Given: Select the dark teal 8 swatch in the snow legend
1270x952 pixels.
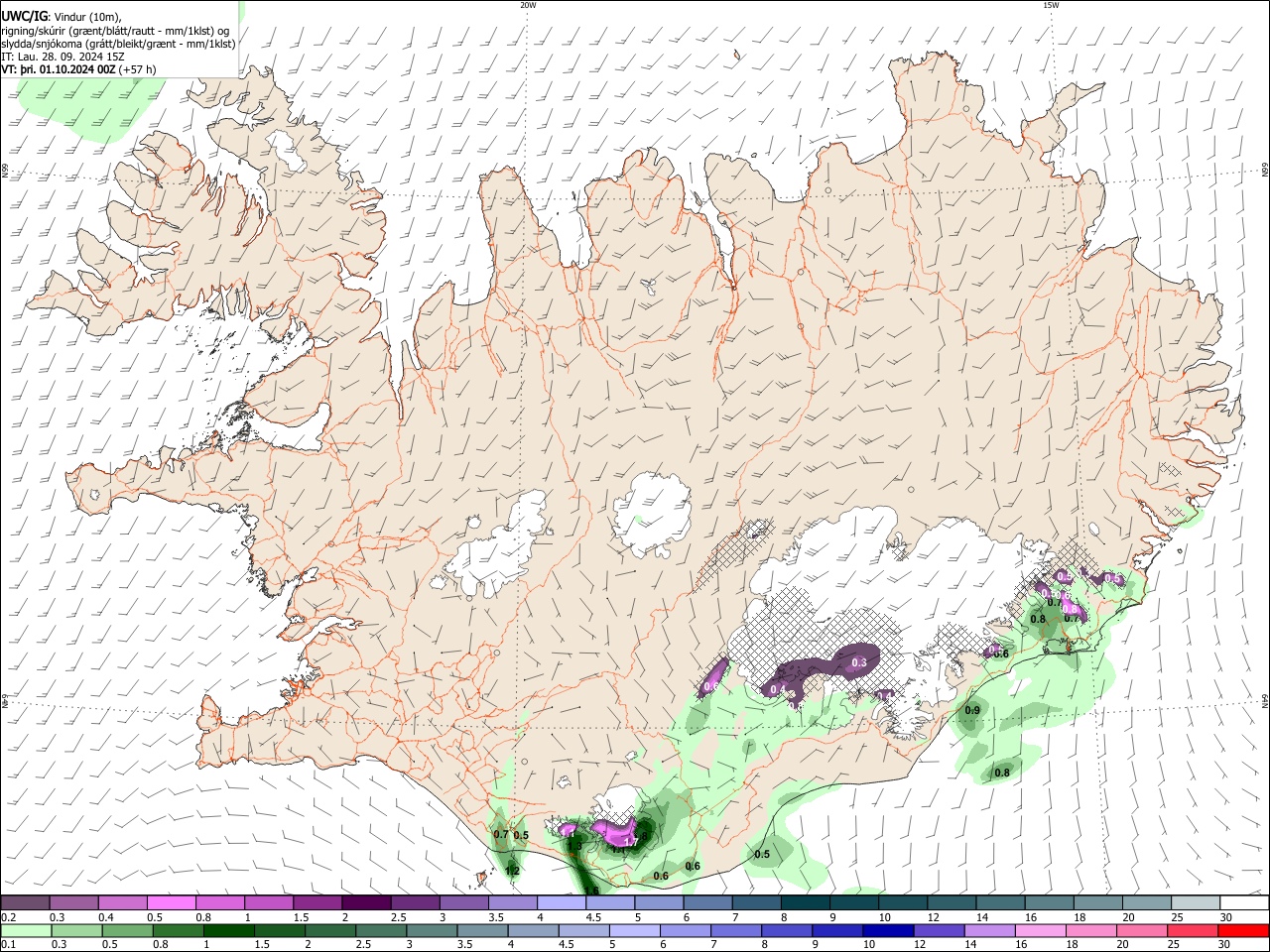Looking at the screenshot, I should (x=806, y=903).
